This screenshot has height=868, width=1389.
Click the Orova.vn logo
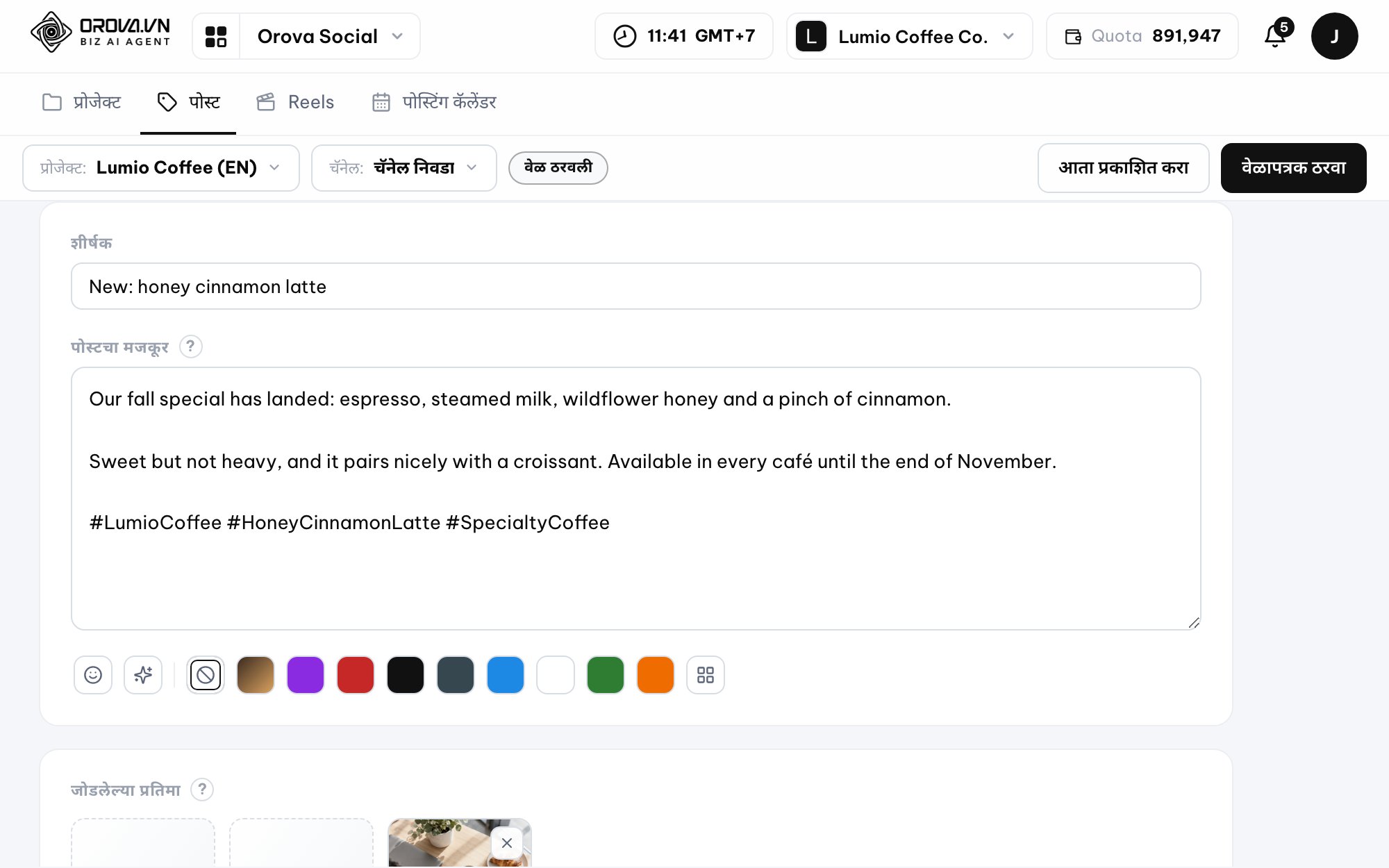[101, 33]
